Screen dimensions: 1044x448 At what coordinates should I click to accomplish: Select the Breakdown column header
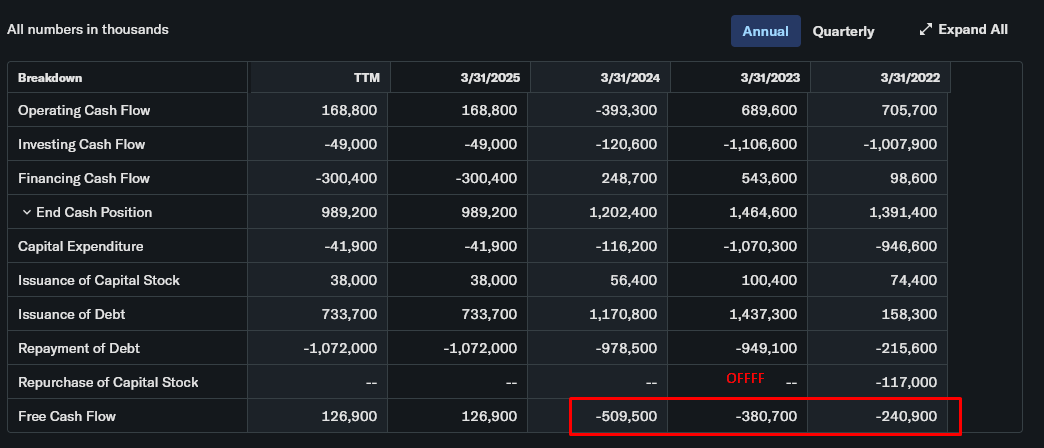point(50,78)
